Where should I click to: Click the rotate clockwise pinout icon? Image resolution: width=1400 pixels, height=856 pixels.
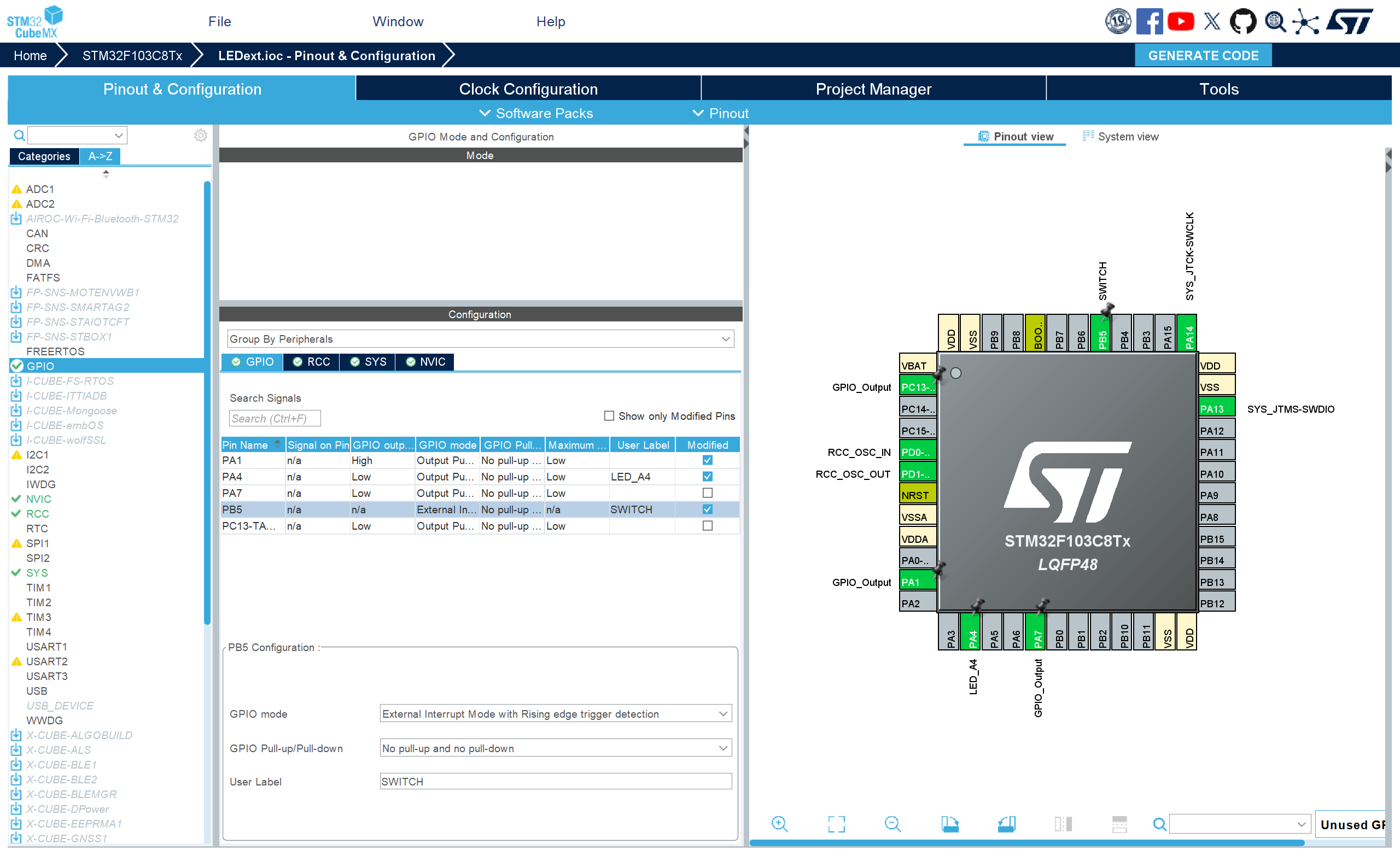(949, 824)
